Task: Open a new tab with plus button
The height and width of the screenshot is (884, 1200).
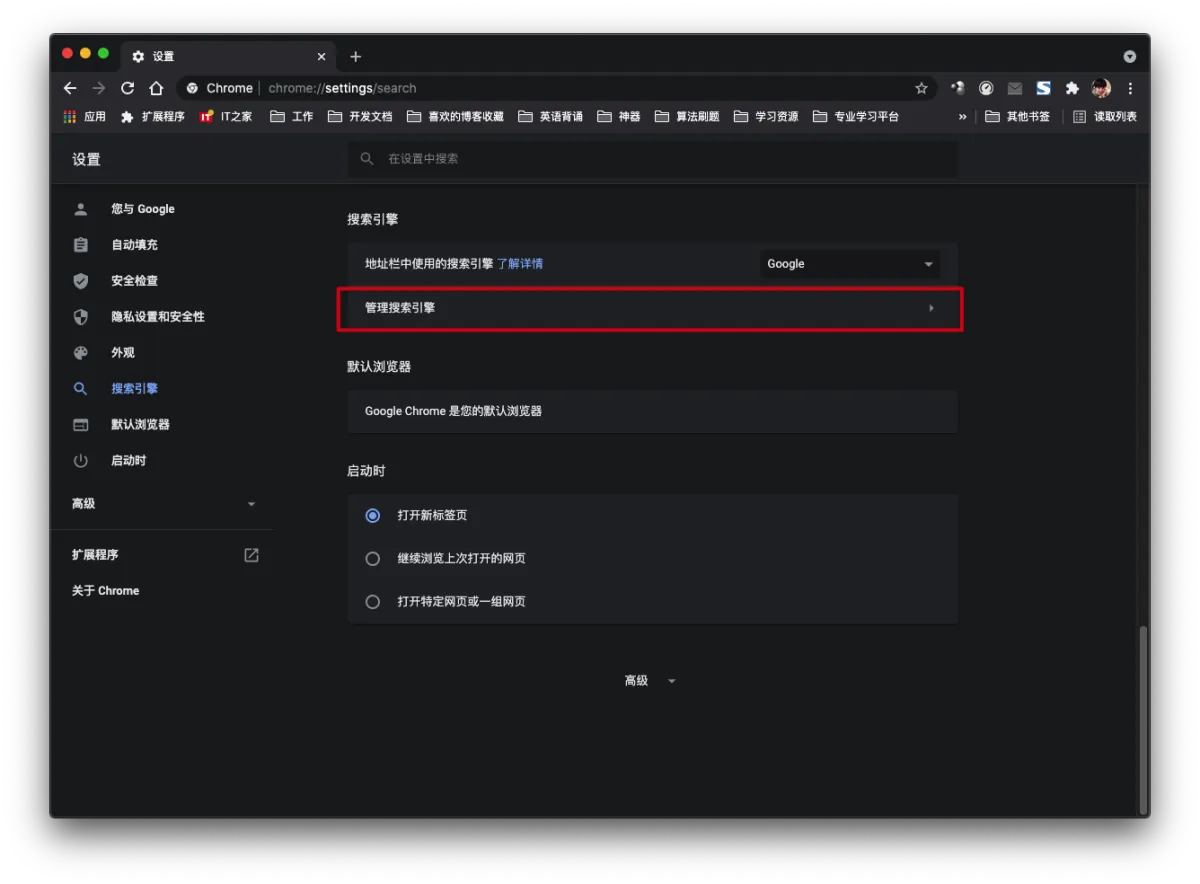Action: (355, 56)
